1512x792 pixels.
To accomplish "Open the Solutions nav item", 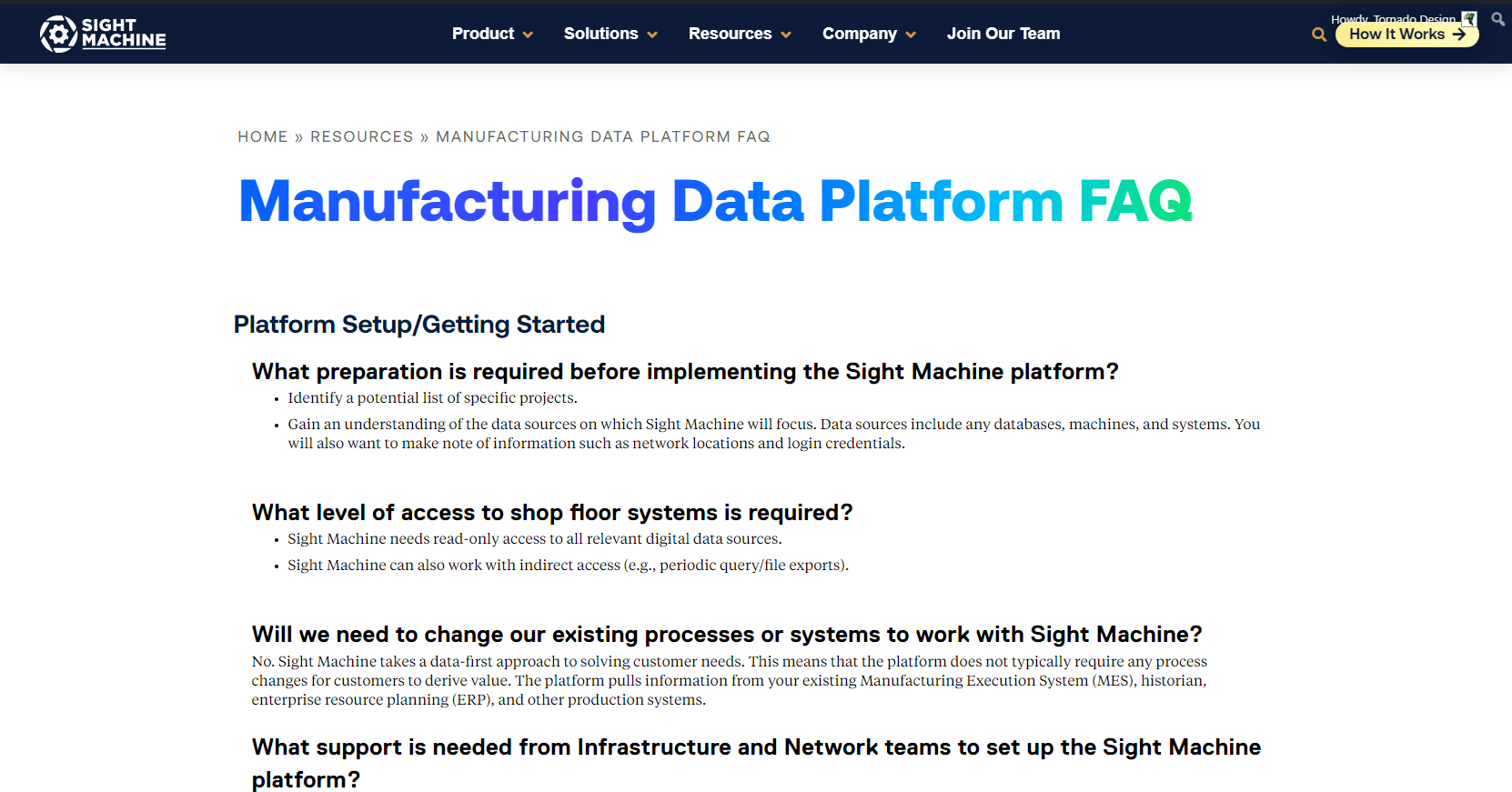I will click(600, 34).
